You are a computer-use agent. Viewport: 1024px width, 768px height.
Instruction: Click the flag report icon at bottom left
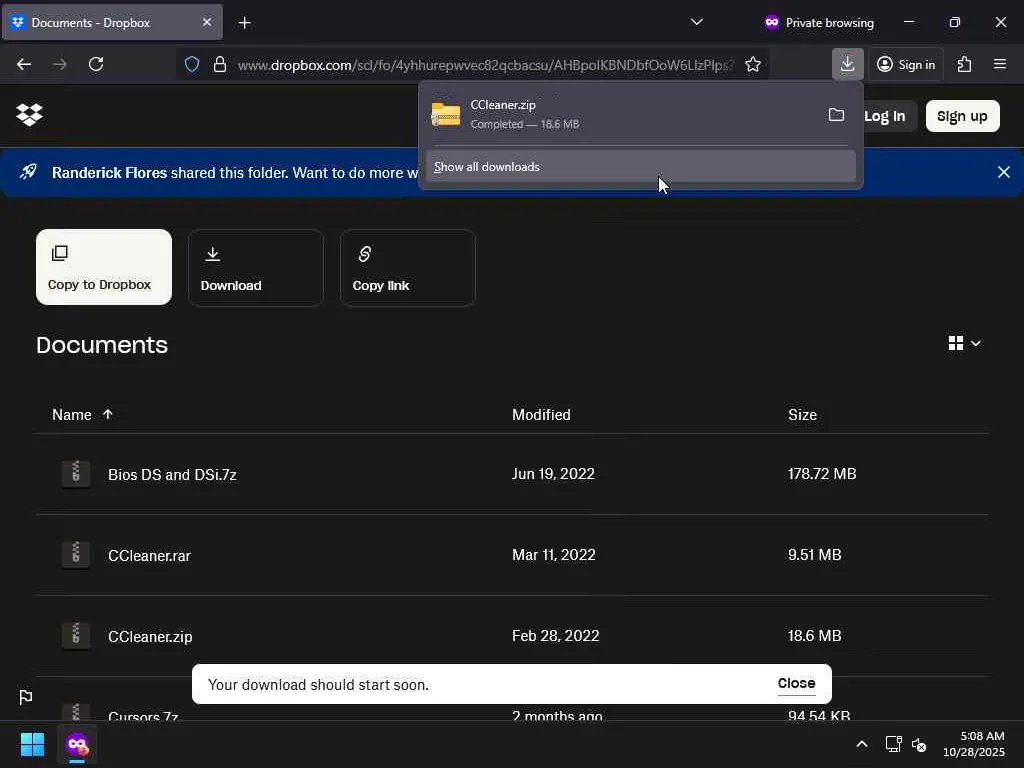click(26, 697)
